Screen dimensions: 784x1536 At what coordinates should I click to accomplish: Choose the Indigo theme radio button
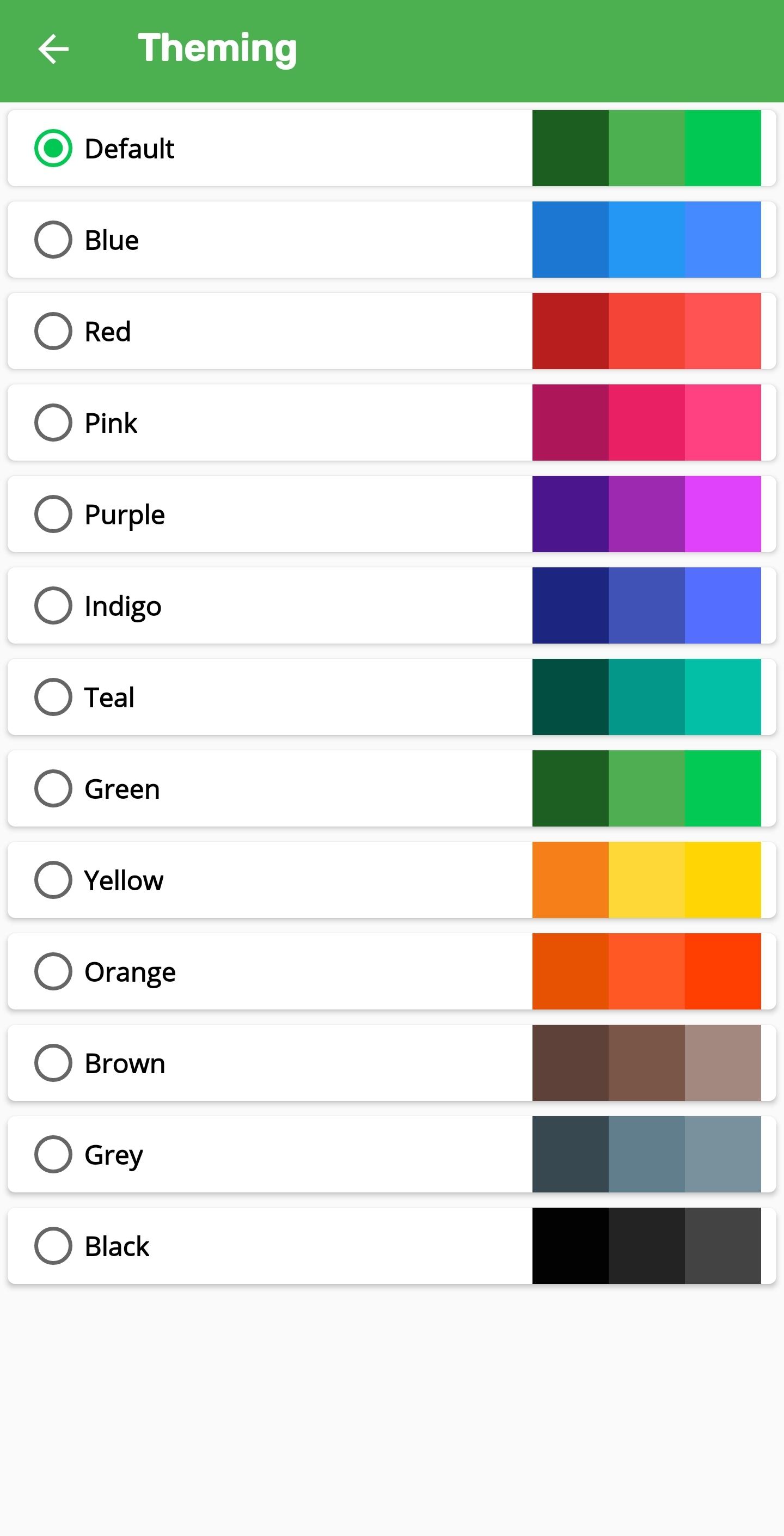click(x=53, y=606)
